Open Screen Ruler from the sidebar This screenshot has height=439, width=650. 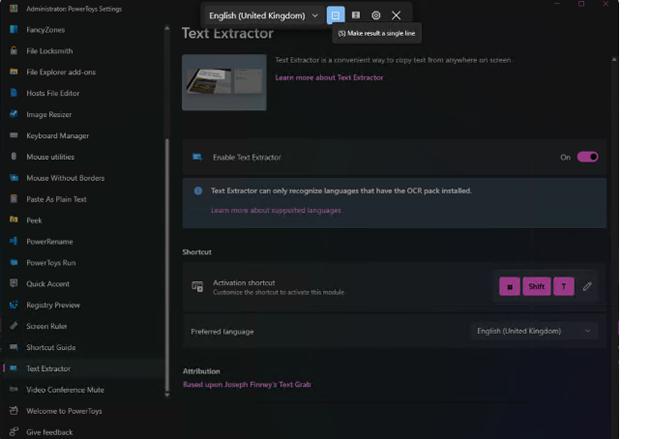[47, 326]
